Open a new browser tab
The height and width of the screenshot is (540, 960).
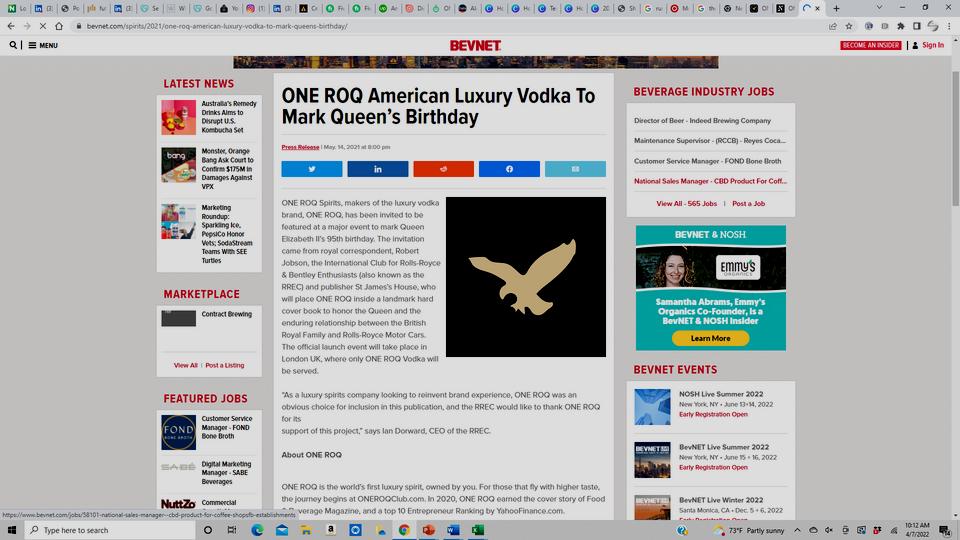836,9
